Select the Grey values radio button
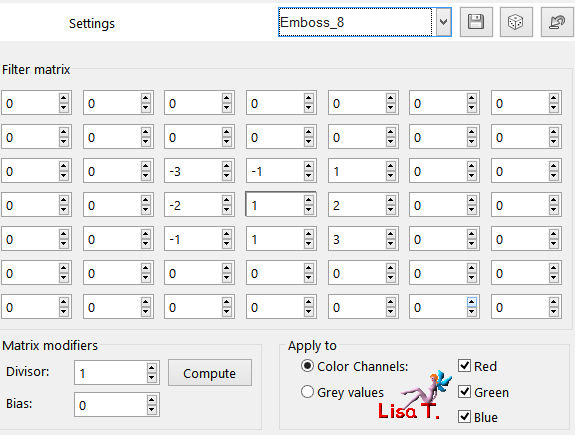Viewport: 575px width, 435px height. [x=307, y=392]
